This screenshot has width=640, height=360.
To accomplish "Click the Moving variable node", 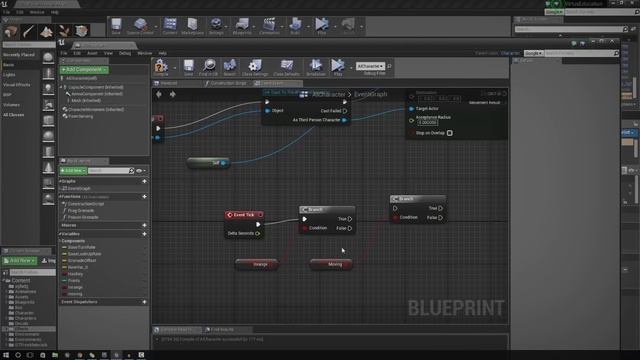I will [x=331, y=264].
